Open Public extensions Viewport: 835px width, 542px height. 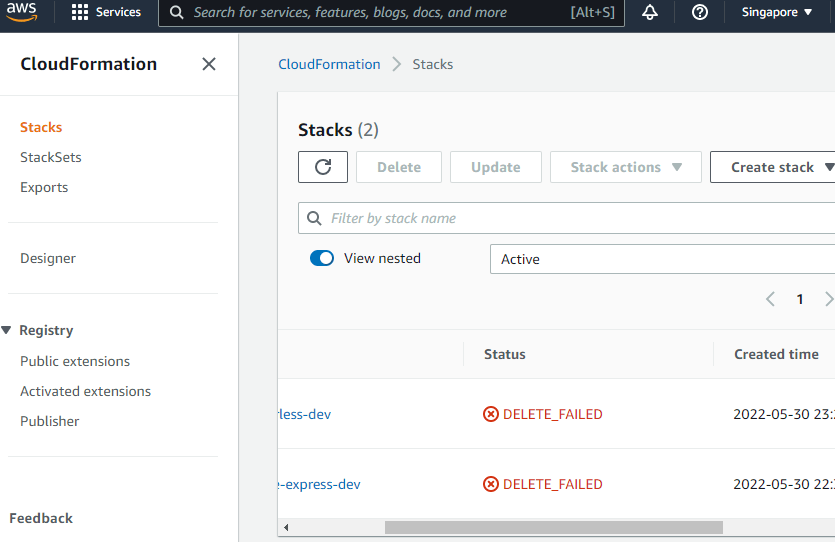(x=75, y=361)
